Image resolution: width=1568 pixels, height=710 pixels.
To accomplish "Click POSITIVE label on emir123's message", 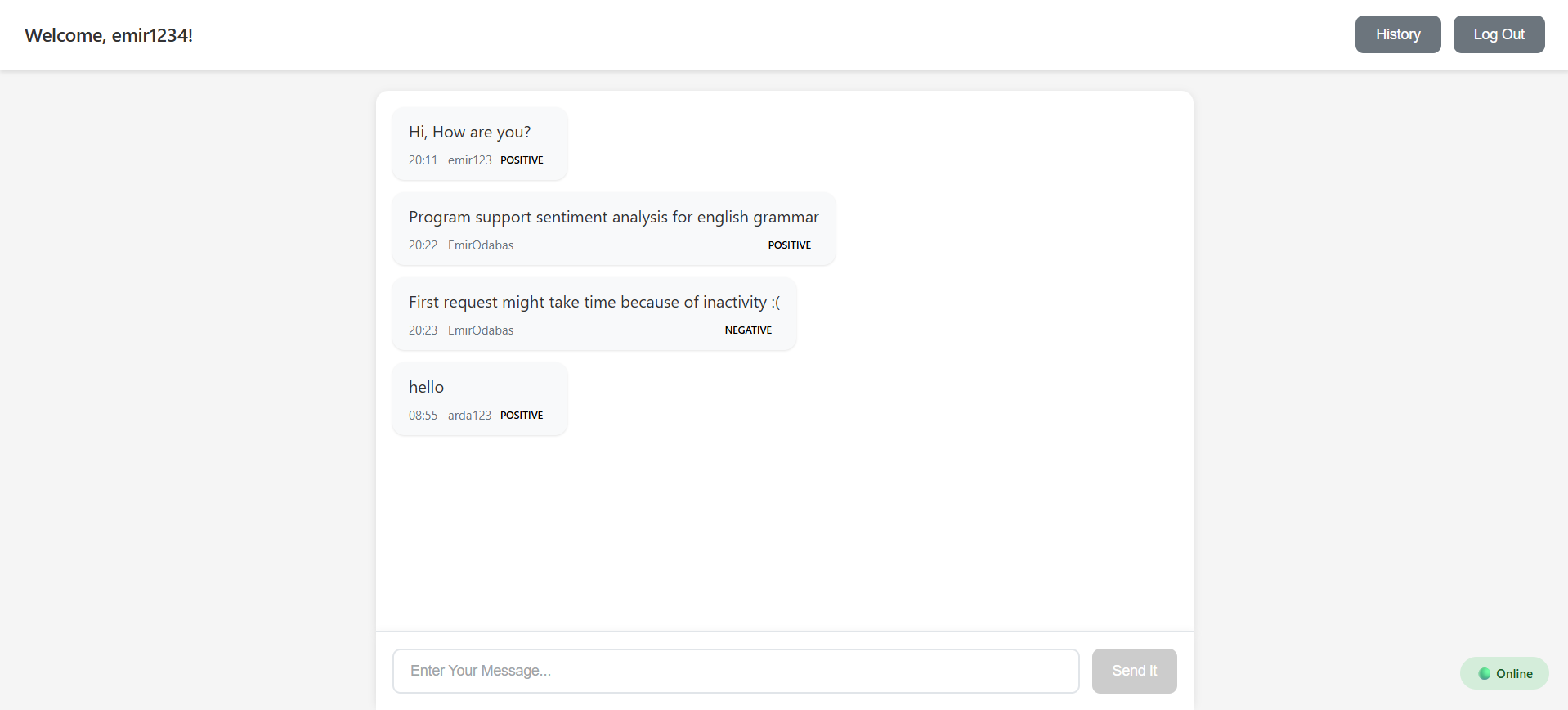I will coord(522,160).
